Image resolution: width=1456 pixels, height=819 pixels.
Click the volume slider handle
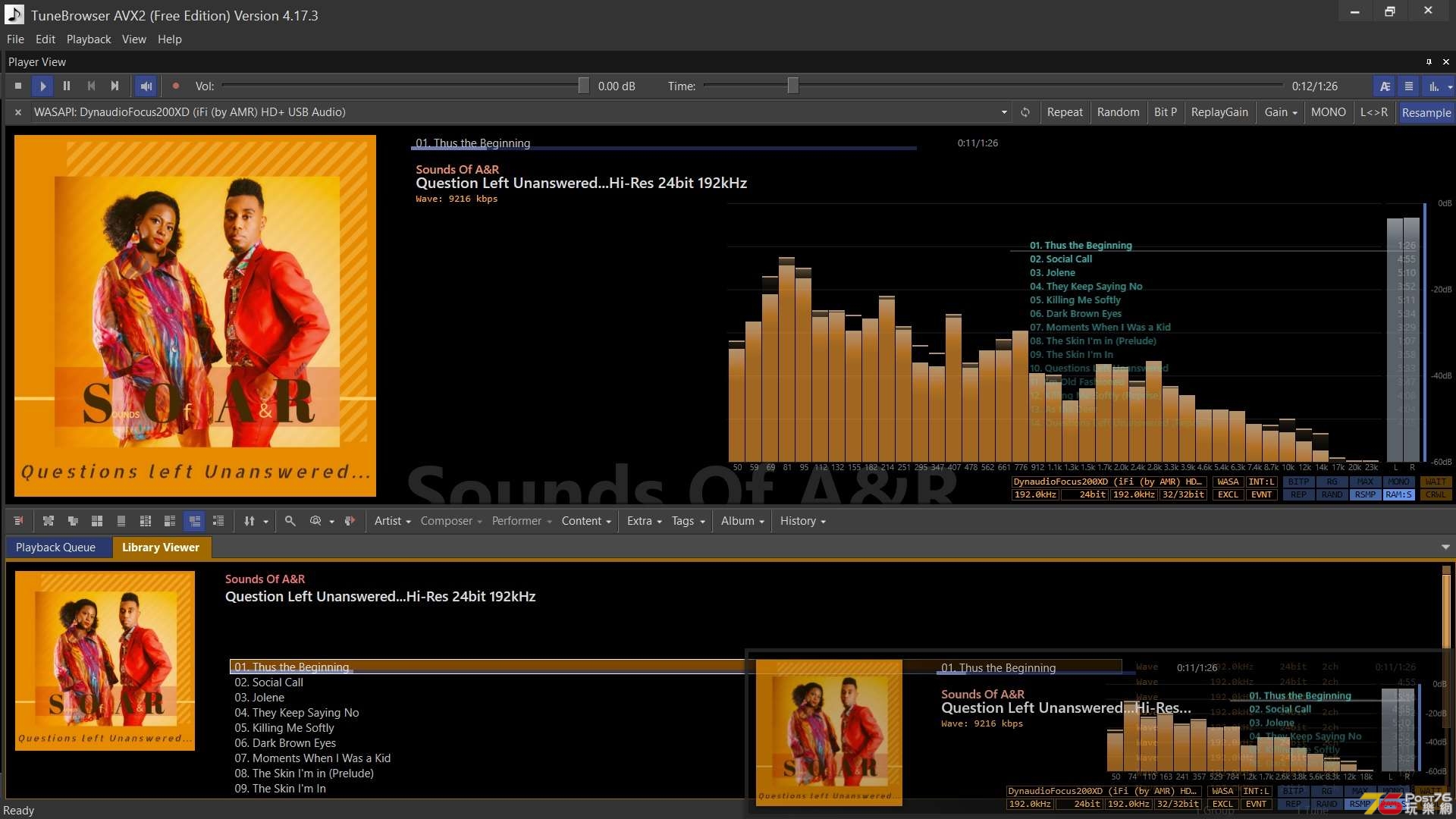tap(583, 86)
